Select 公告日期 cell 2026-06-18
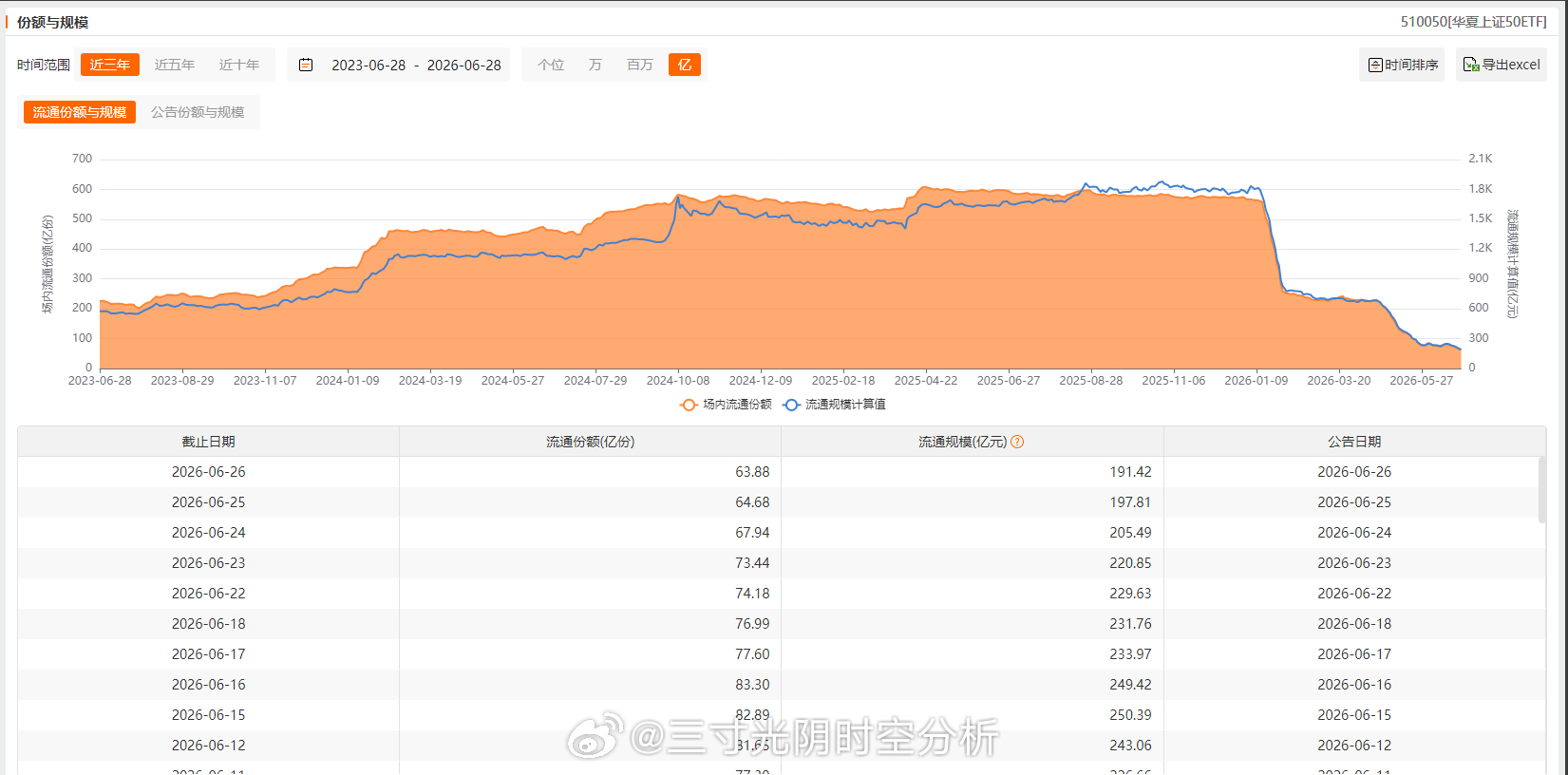 (x=1354, y=624)
